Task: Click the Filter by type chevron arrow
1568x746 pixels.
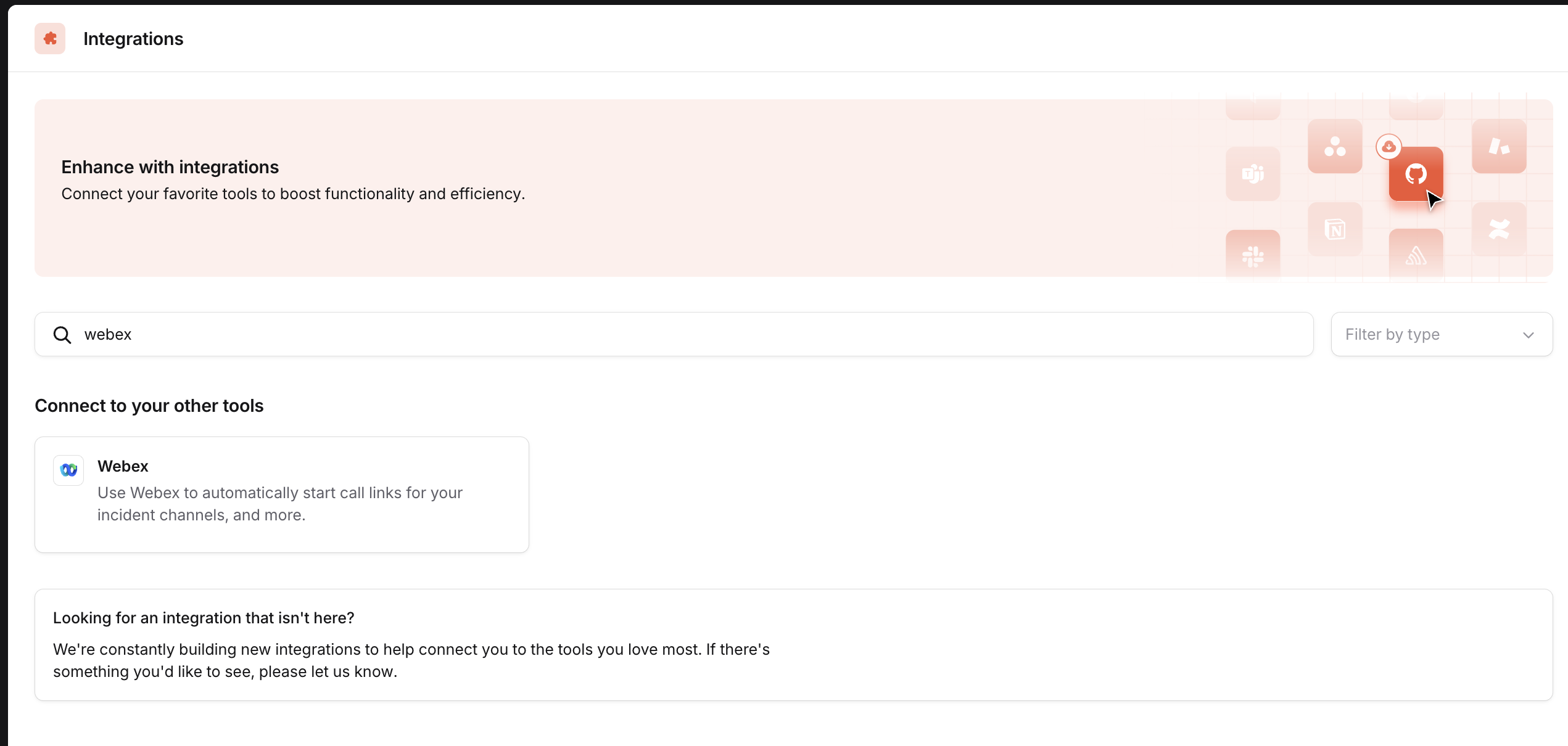Action: coord(1528,335)
